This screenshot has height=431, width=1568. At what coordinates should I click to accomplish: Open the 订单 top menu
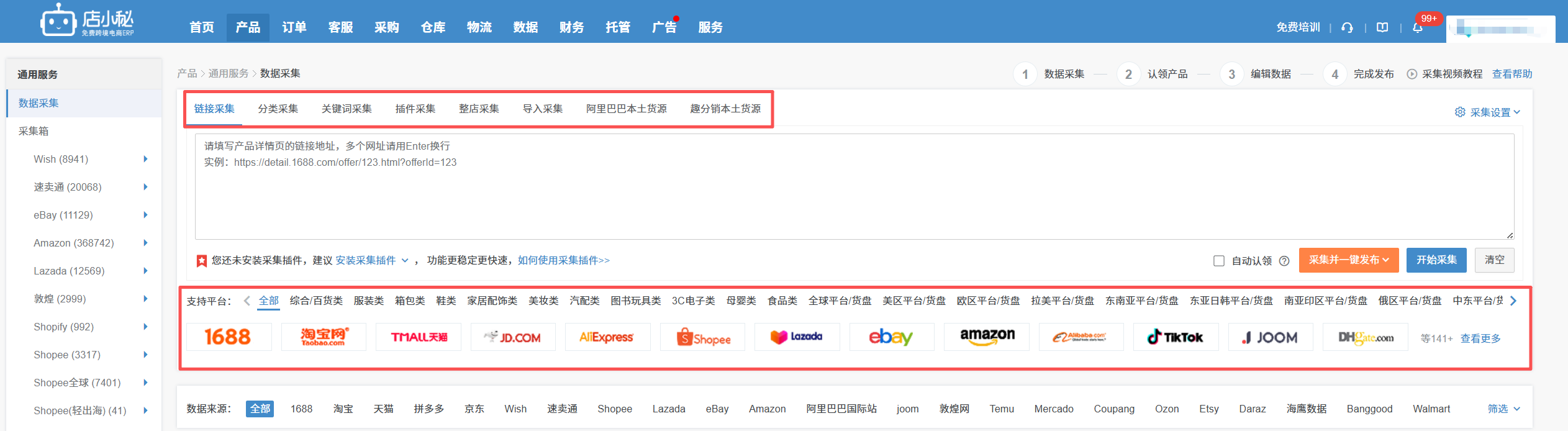[x=294, y=27]
